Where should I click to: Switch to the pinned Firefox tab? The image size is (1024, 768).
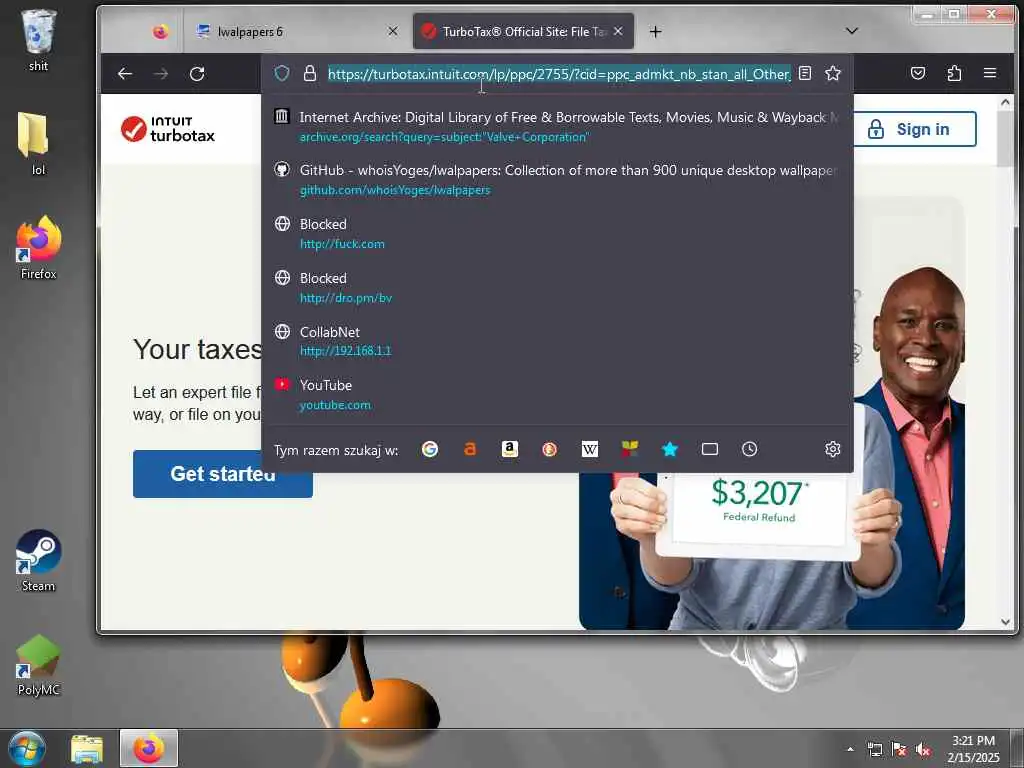click(161, 31)
